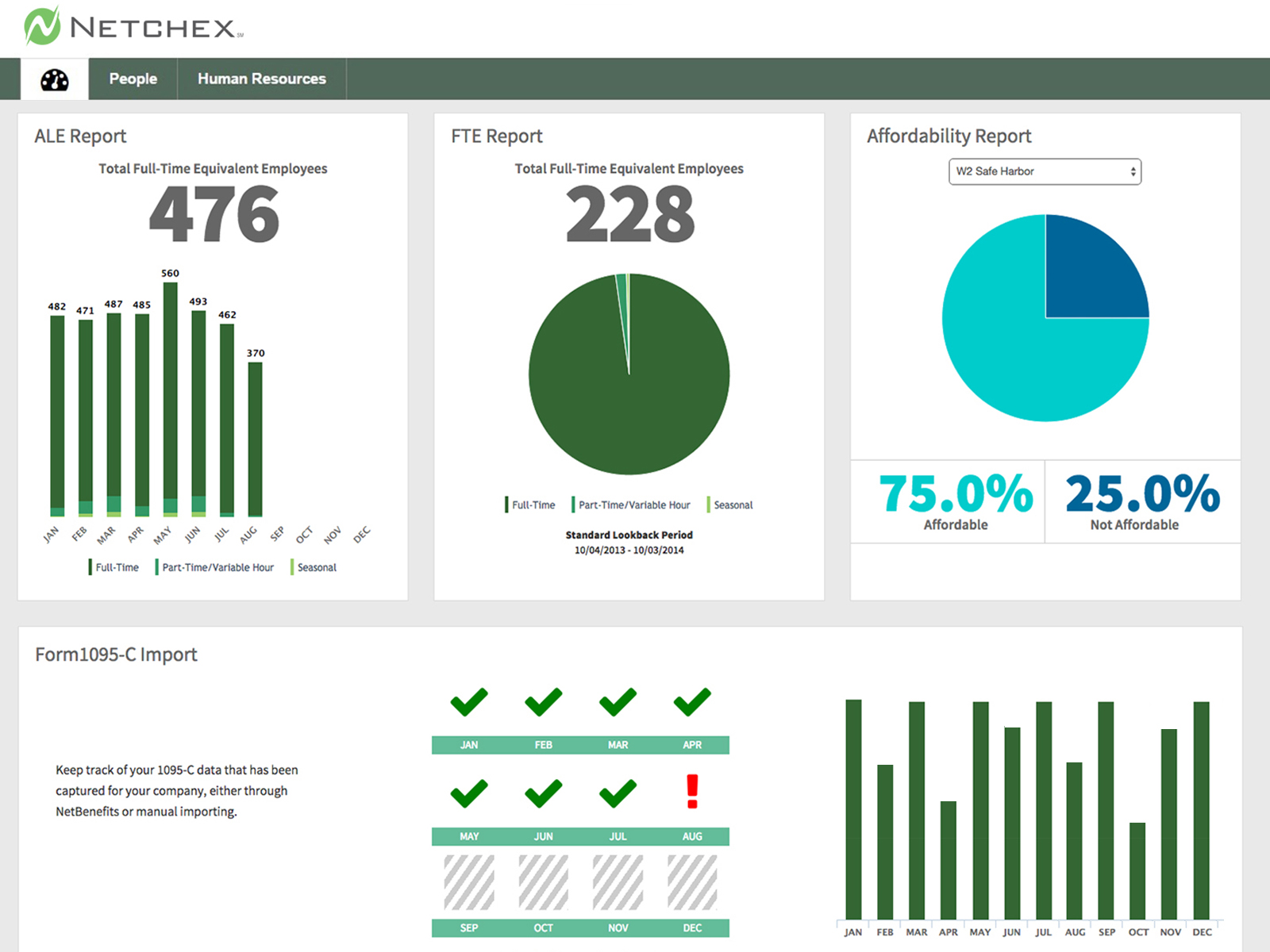This screenshot has height=952, width=1270.
Task: Select the April green checkmark
Action: [x=692, y=702]
